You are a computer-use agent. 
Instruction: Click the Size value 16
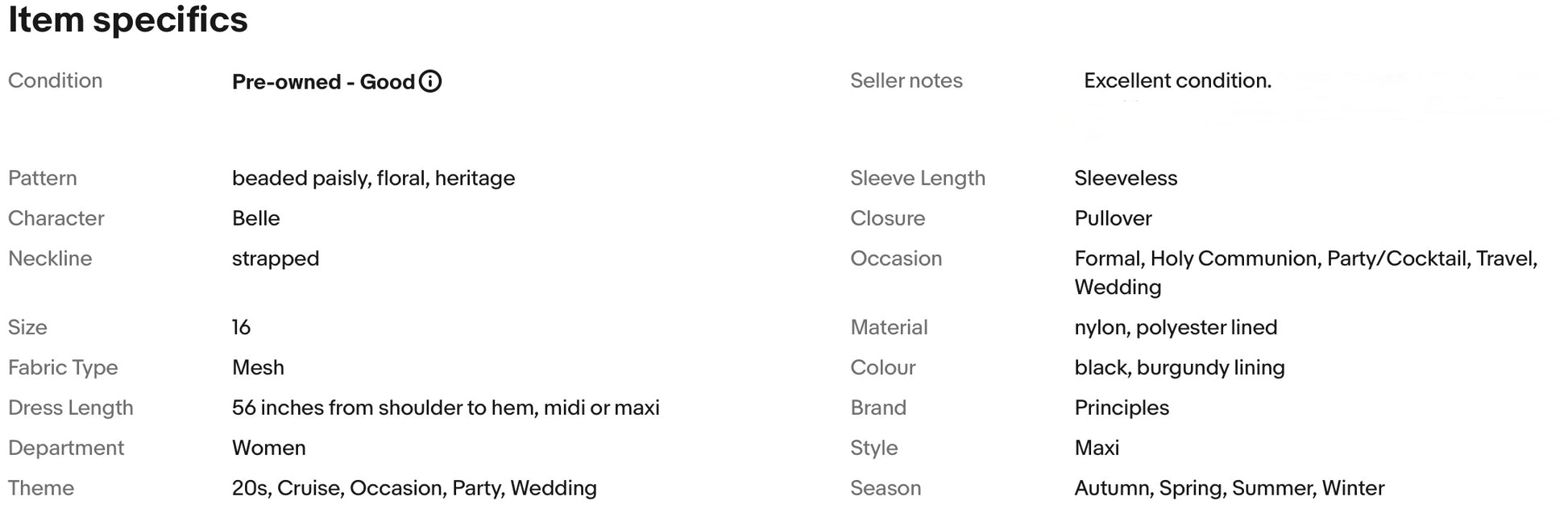(241, 327)
